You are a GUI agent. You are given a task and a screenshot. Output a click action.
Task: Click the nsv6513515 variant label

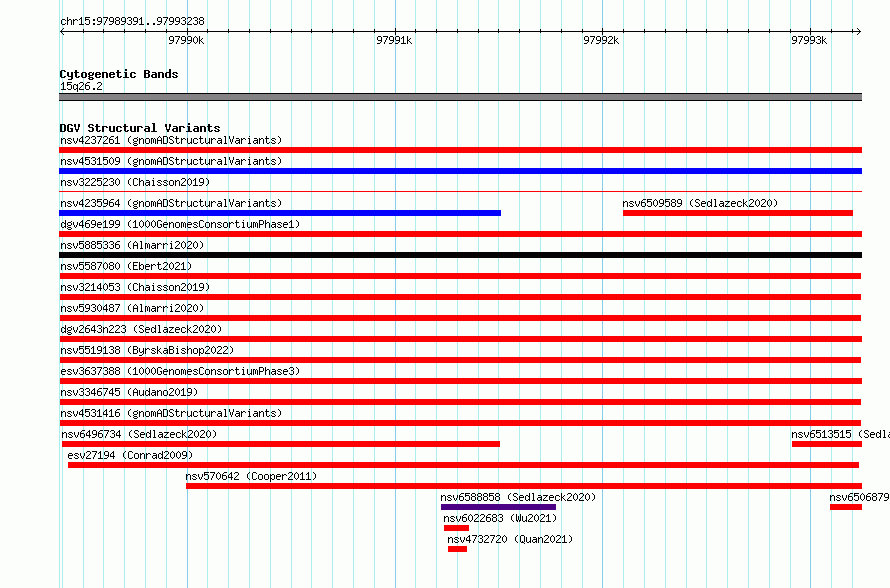point(841,434)
